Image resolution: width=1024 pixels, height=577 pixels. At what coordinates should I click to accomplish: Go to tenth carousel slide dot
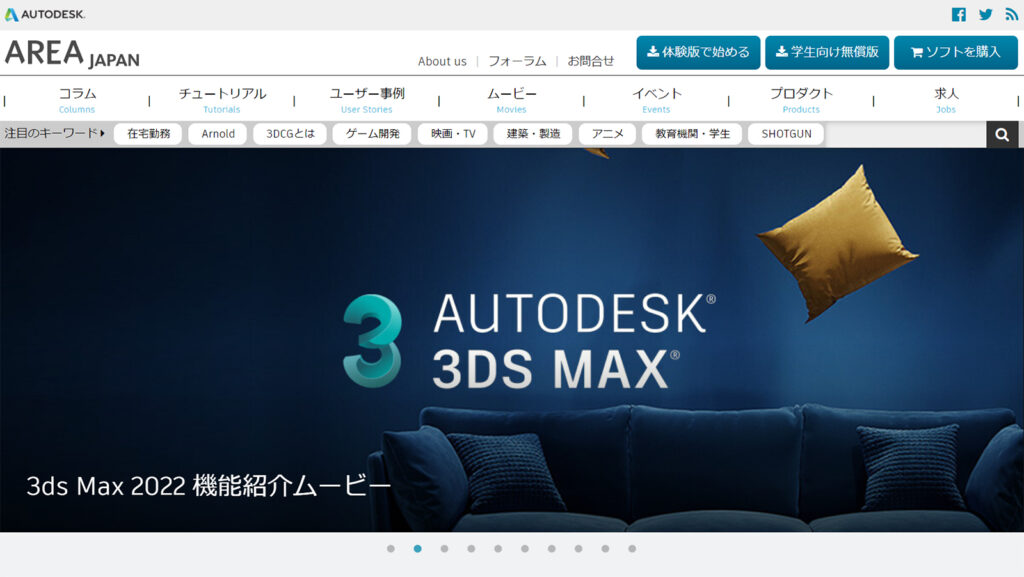tap(632, 549)
